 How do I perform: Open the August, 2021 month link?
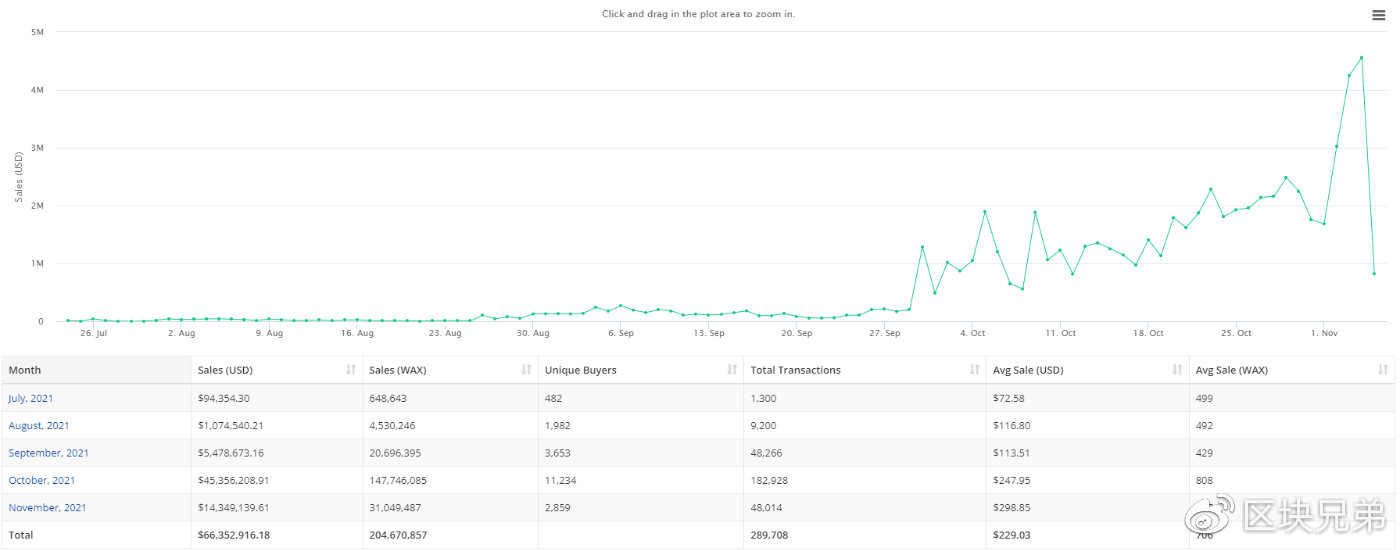[x=39, y=426]
